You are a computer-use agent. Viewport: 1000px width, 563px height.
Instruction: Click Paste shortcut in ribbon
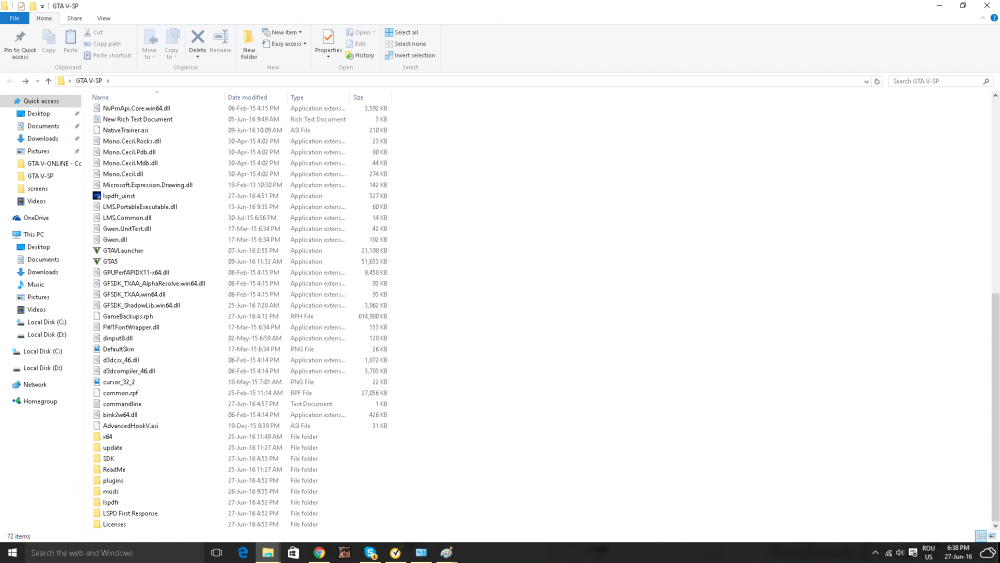point(107,55)
